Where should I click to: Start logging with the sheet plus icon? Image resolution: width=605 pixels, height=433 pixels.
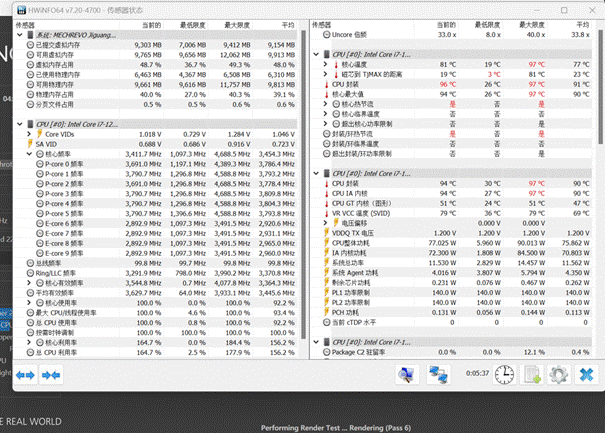coord(532,374)
